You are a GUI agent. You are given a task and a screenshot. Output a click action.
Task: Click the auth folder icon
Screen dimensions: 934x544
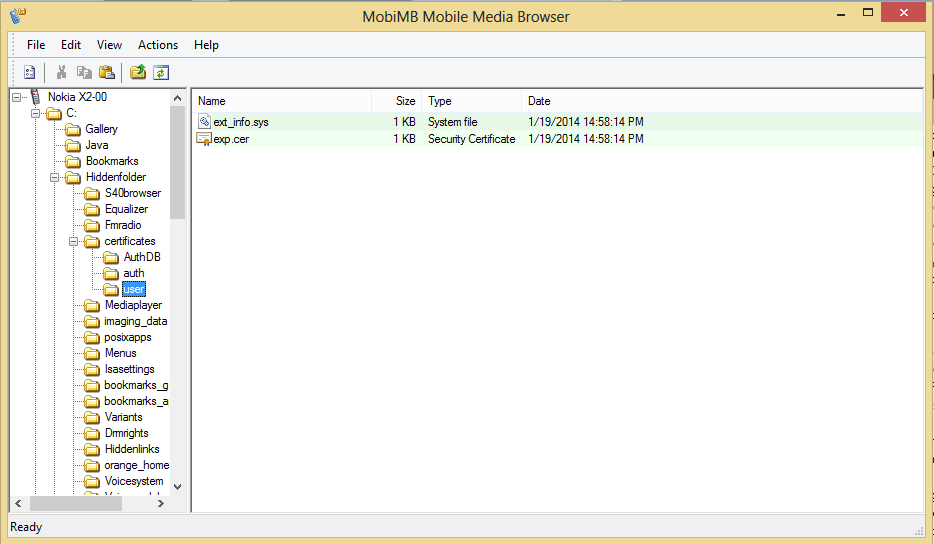[x=111, y=273]
